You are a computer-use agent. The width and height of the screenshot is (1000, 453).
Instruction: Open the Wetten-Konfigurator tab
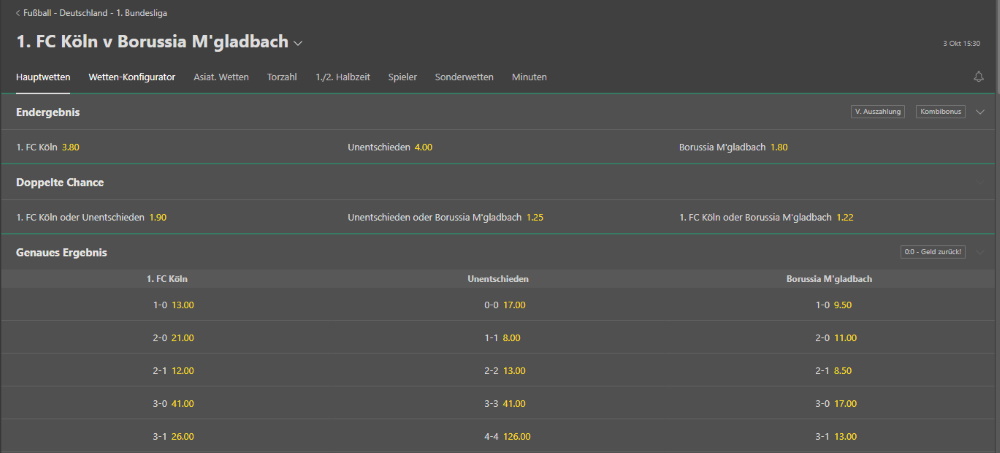pos(132,77)
